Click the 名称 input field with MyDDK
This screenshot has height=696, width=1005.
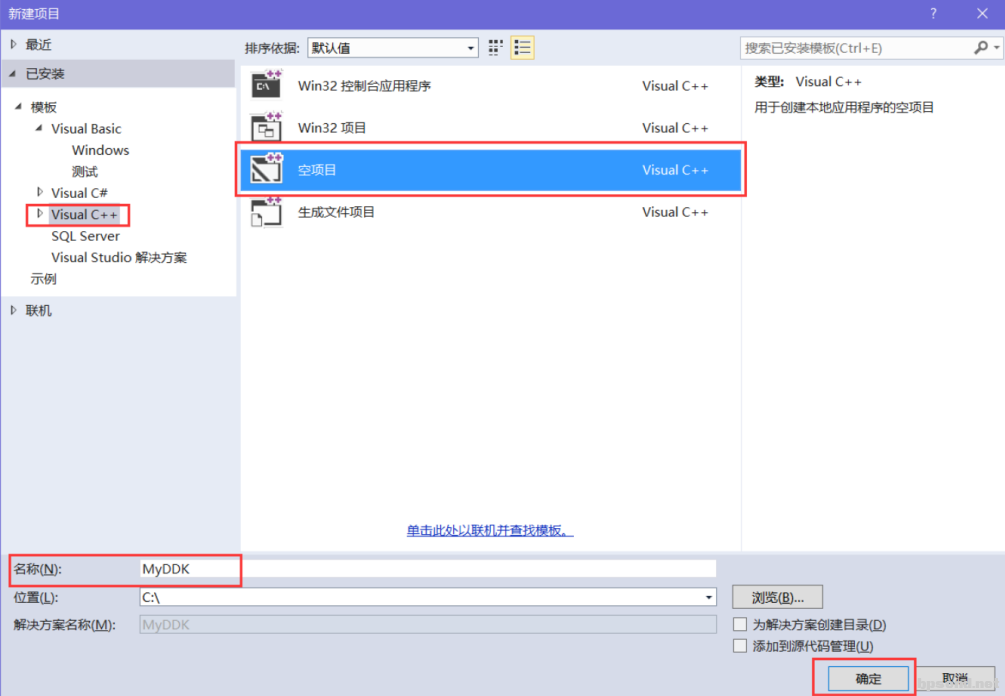428,569
